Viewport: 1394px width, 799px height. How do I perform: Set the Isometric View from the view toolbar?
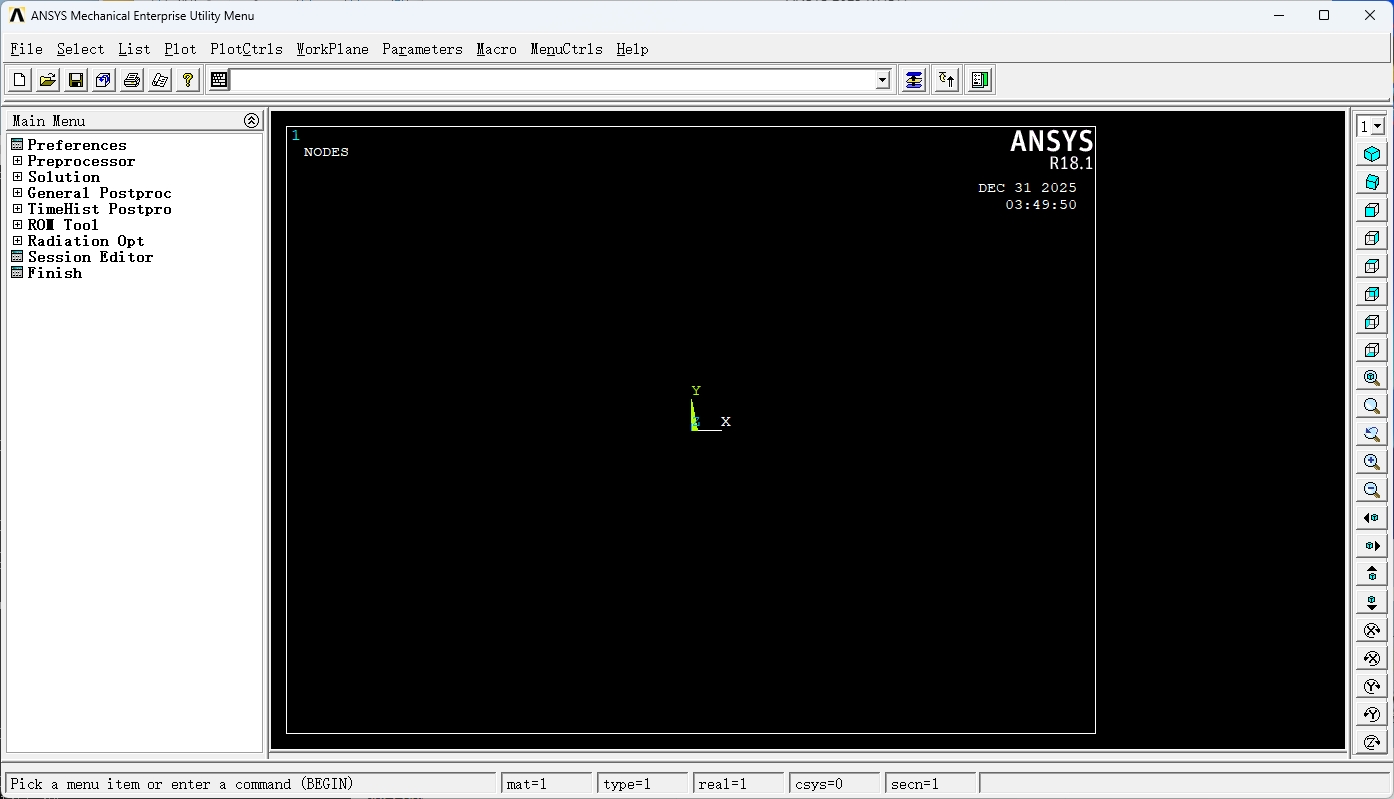pos(1371,154)
